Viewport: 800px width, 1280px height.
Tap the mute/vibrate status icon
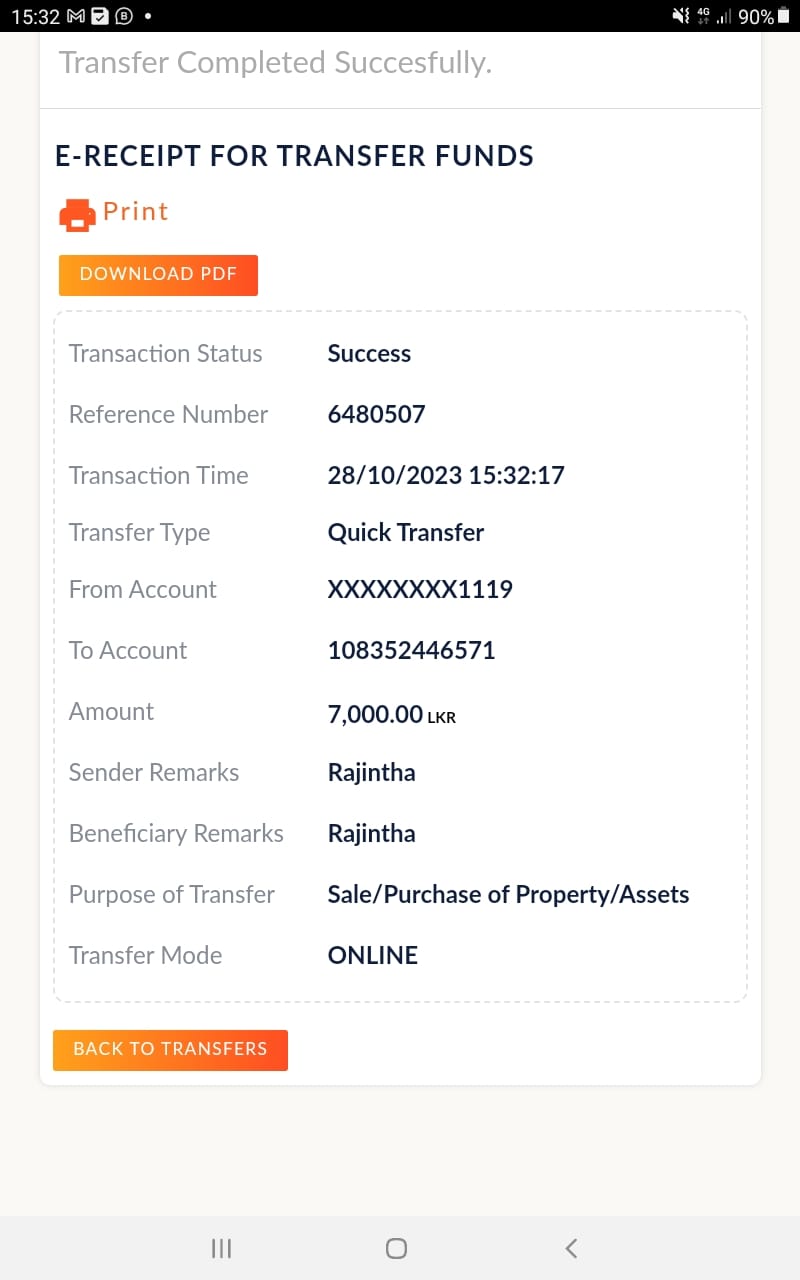point(680,16)
